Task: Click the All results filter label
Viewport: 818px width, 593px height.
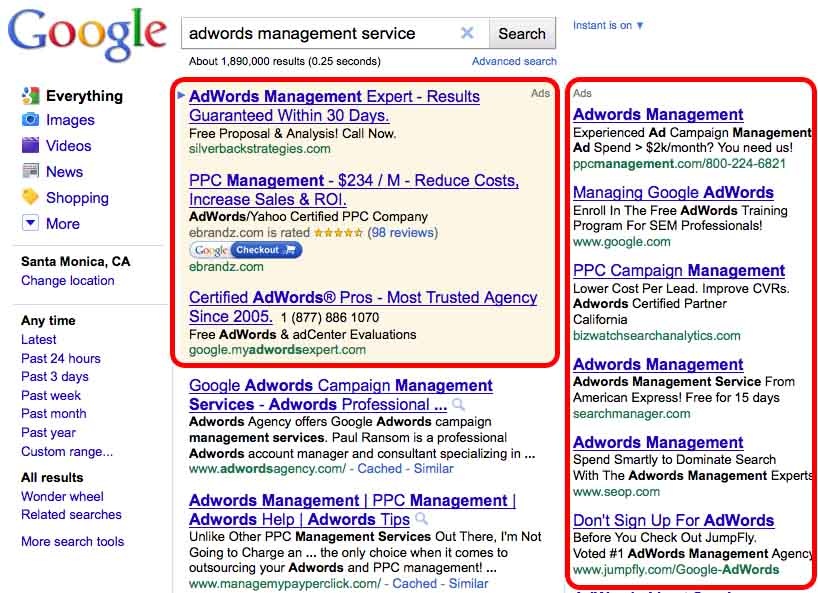Action: [x=52, y=477]
